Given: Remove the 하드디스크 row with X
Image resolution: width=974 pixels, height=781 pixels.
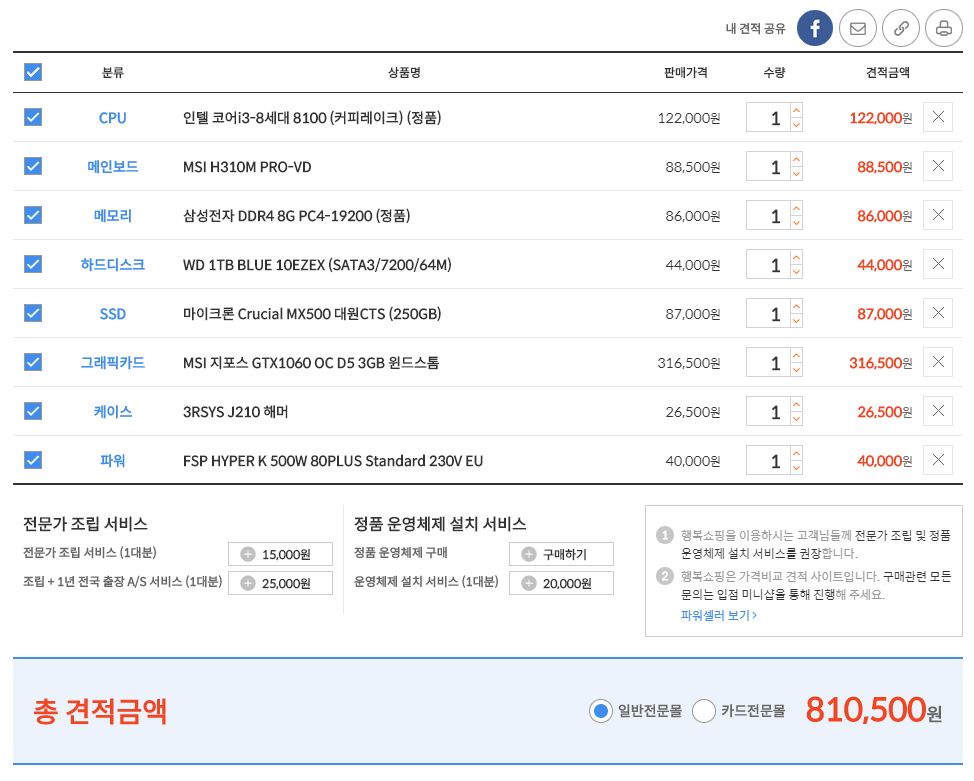Looking at the screenshot, I should coord(938,264).
